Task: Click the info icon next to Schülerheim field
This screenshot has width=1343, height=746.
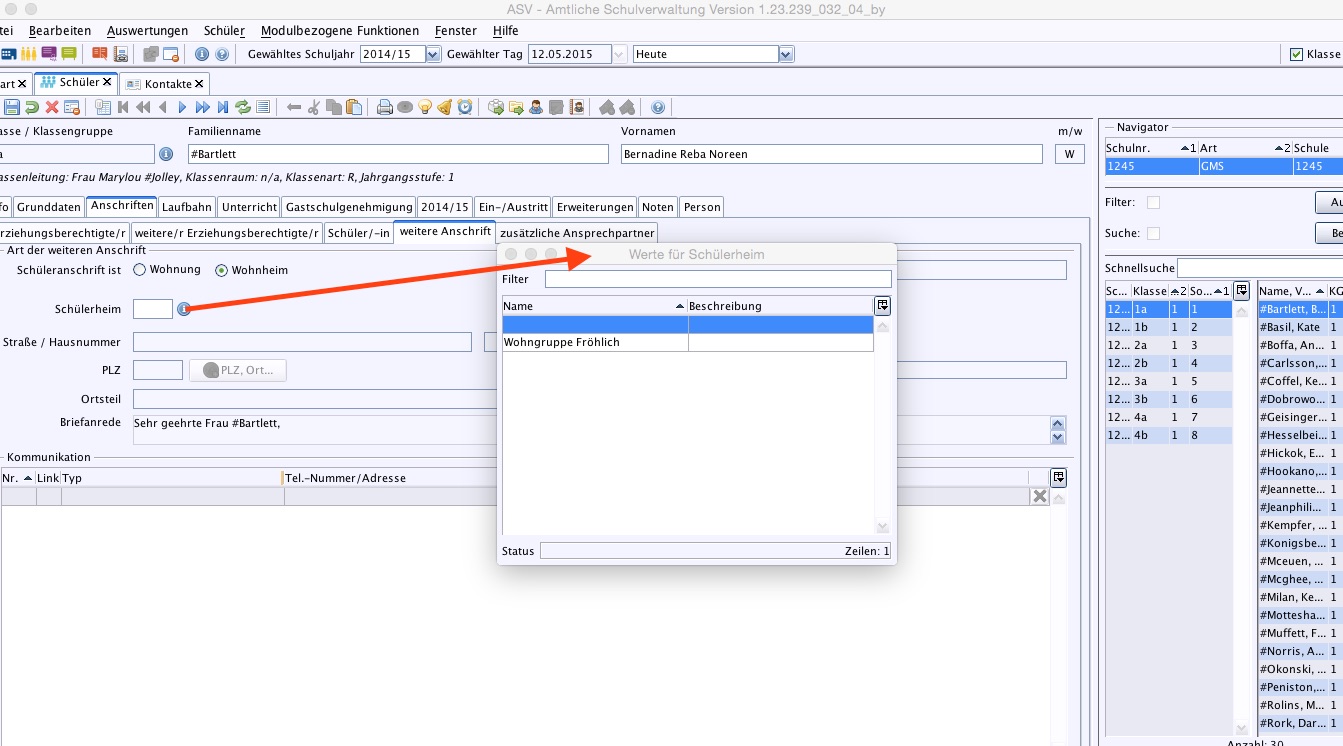Action: (184, 309)
